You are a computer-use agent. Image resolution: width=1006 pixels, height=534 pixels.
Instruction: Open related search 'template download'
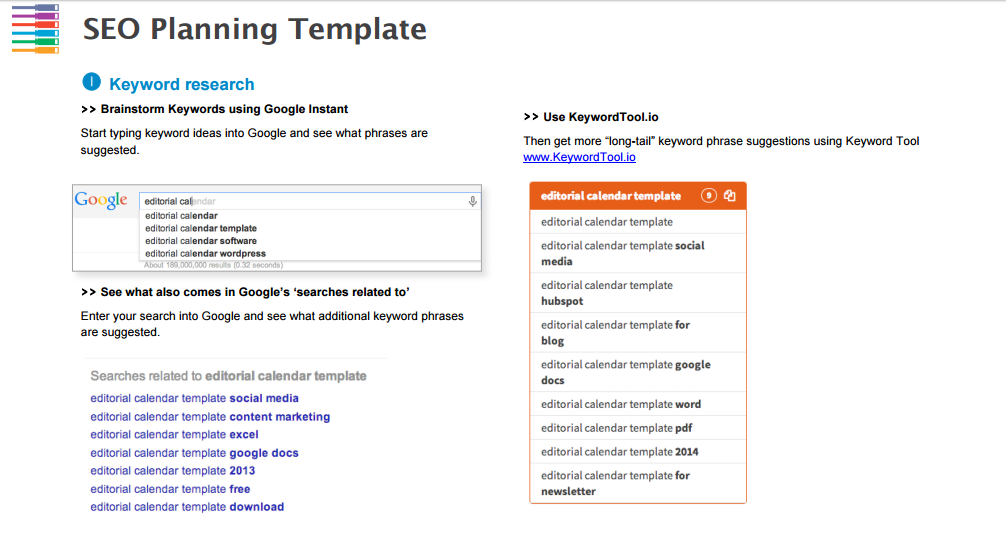(x=187, y=507)
